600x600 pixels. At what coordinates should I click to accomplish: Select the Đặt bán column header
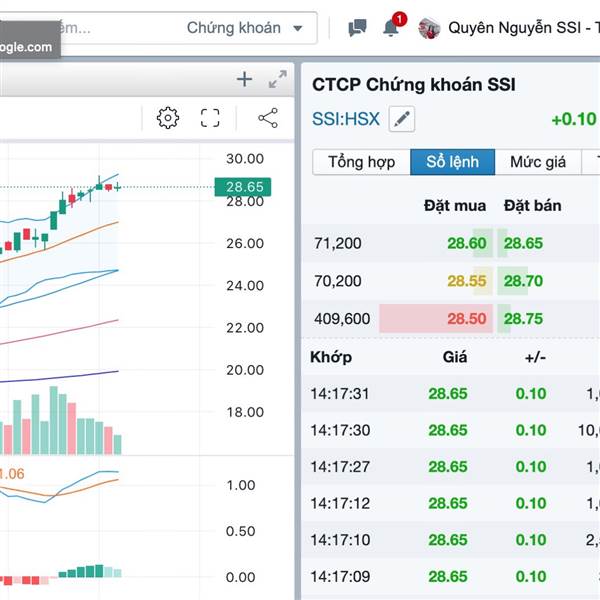pos(532,206)
